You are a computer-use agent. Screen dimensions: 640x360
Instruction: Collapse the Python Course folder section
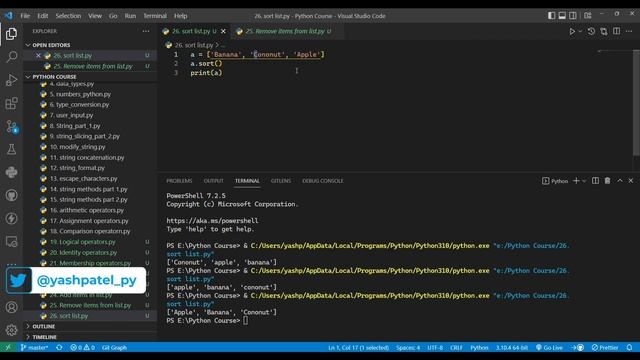(54, 77)
